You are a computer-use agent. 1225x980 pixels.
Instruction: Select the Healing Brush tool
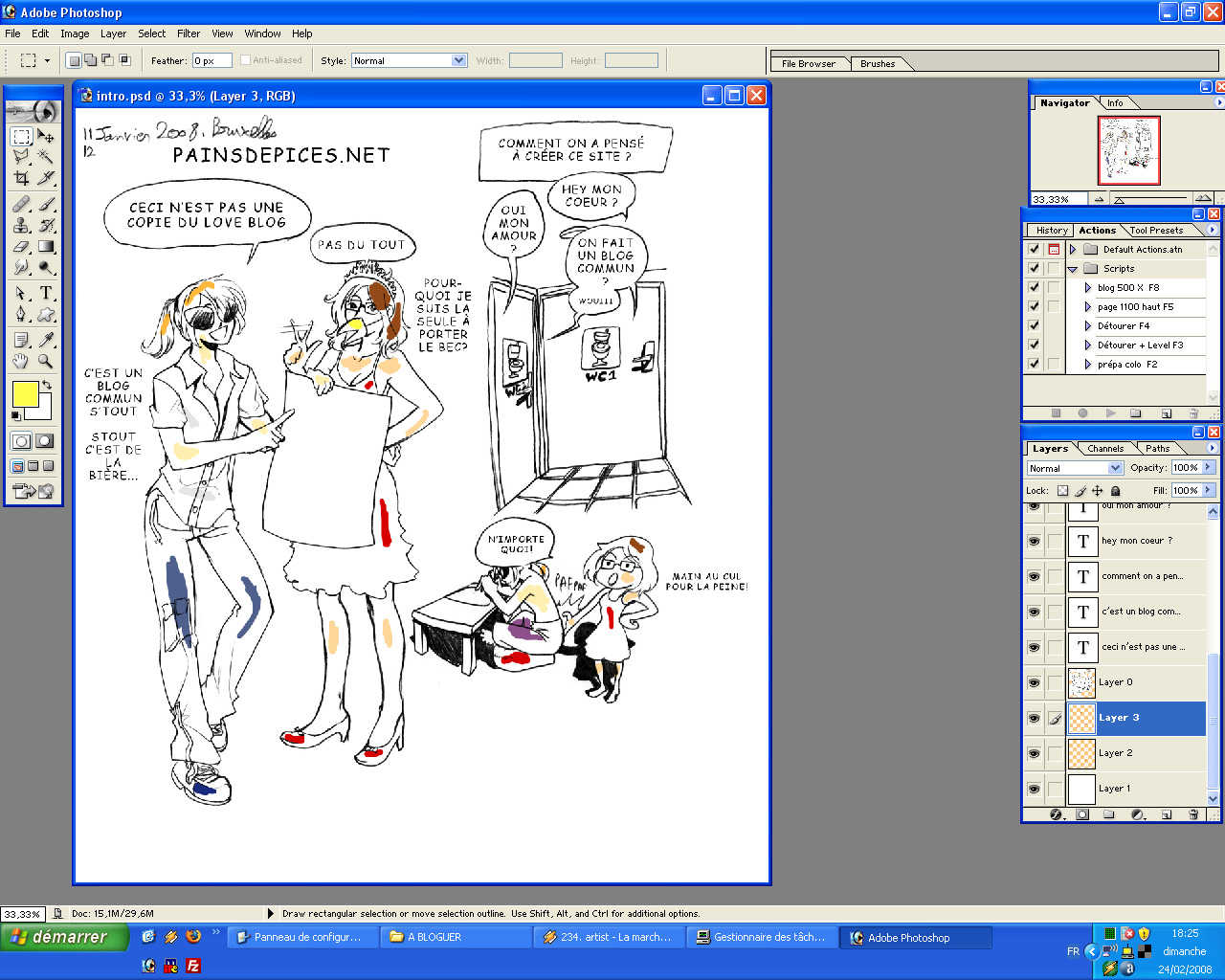(21, 205)
